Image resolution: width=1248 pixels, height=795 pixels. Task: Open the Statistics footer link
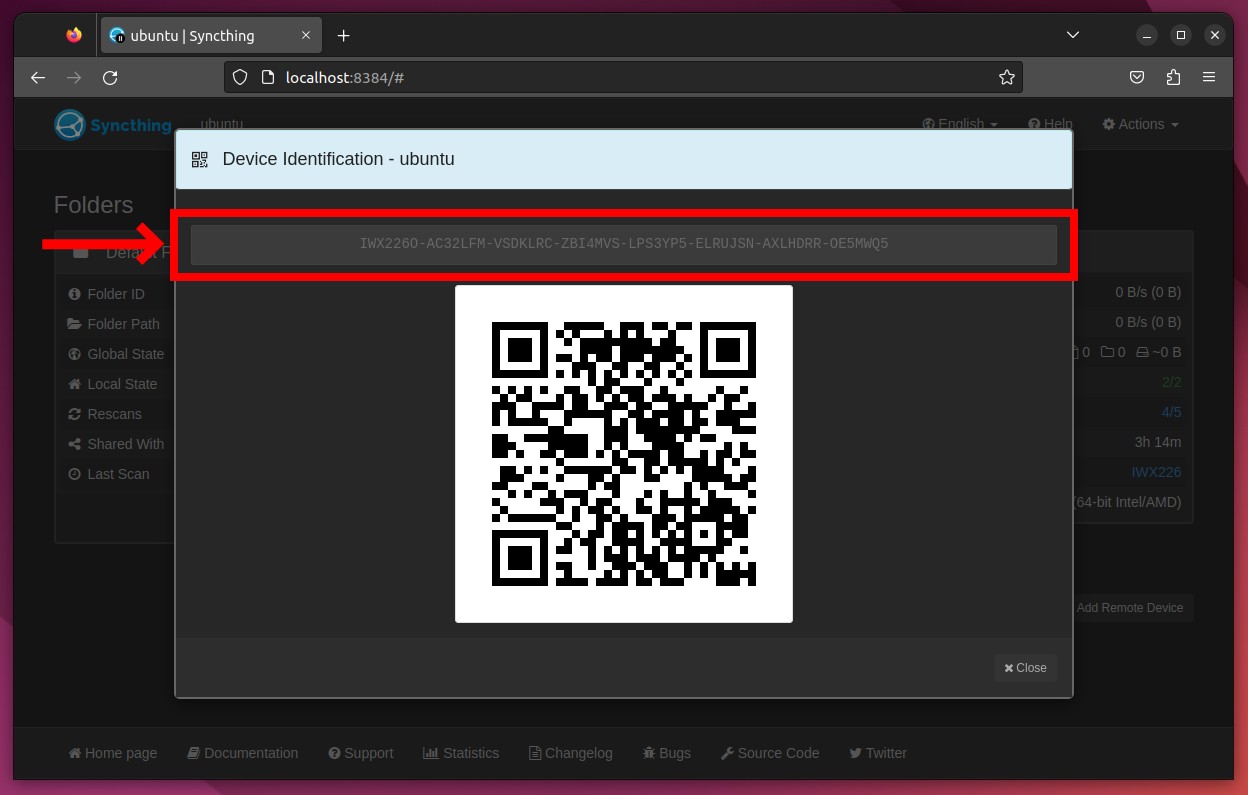461,753
